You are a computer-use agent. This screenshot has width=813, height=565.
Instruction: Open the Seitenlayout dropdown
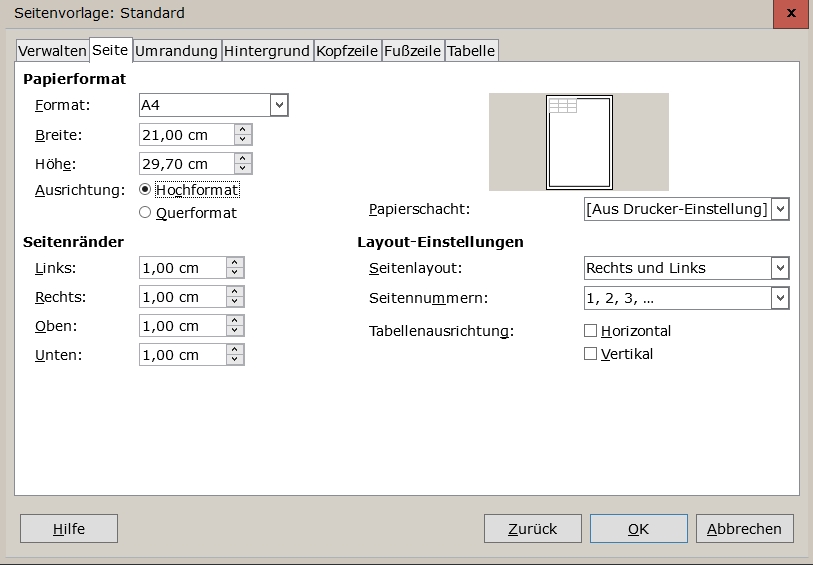pos(686,268)
